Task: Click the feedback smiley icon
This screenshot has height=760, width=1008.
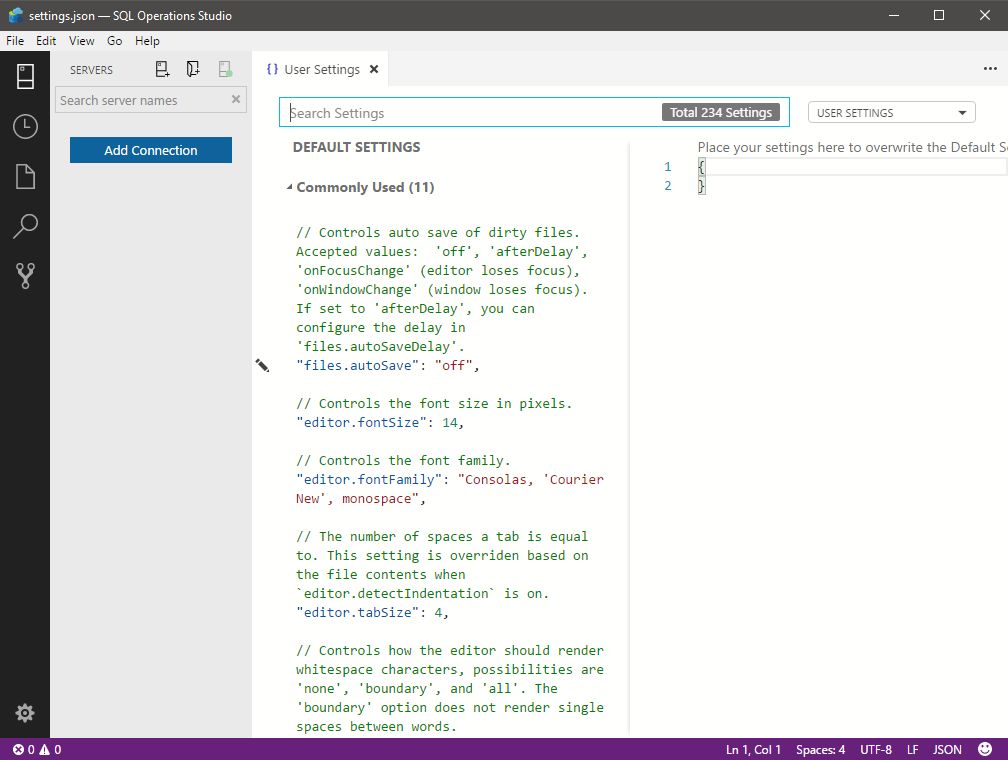Action: [x=985, y=749]
